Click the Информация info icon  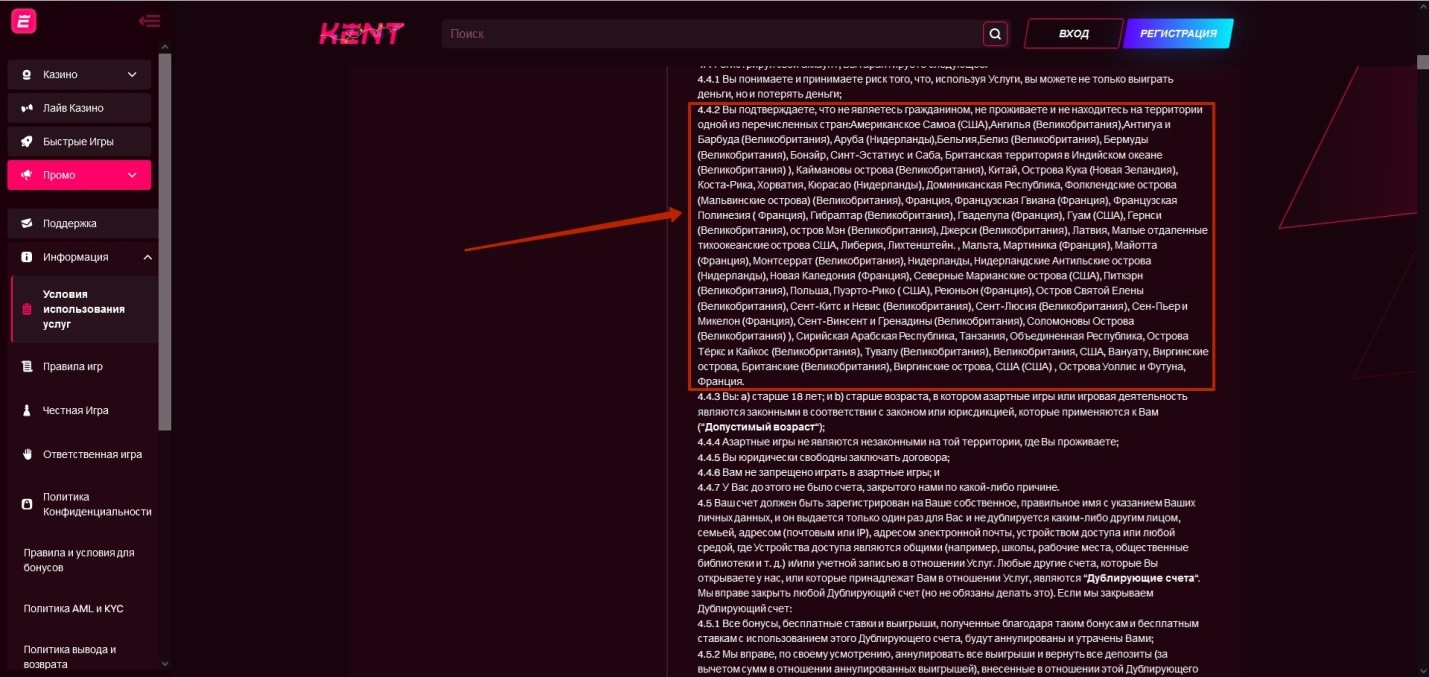(26, 257)
